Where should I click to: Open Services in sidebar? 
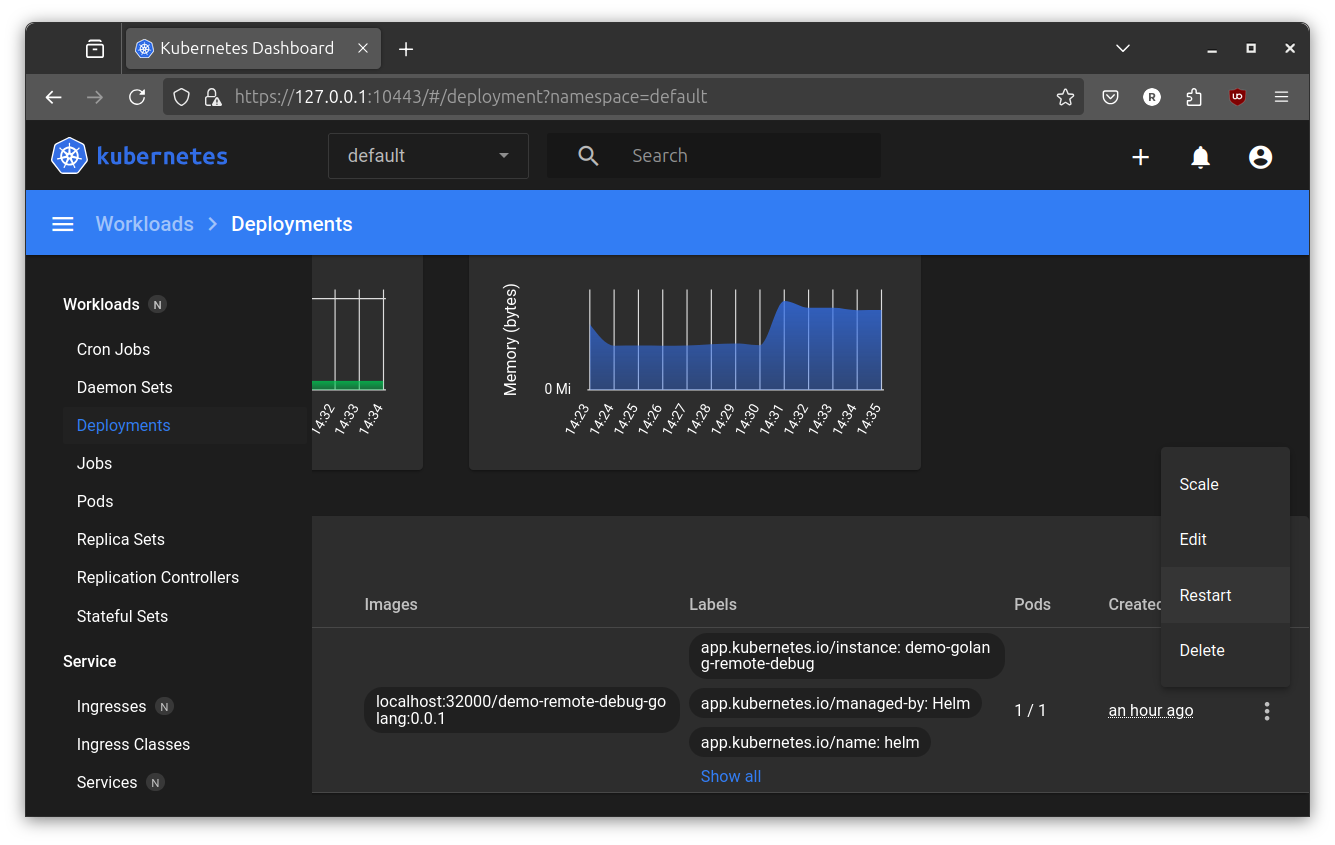[x=107, y=782]
